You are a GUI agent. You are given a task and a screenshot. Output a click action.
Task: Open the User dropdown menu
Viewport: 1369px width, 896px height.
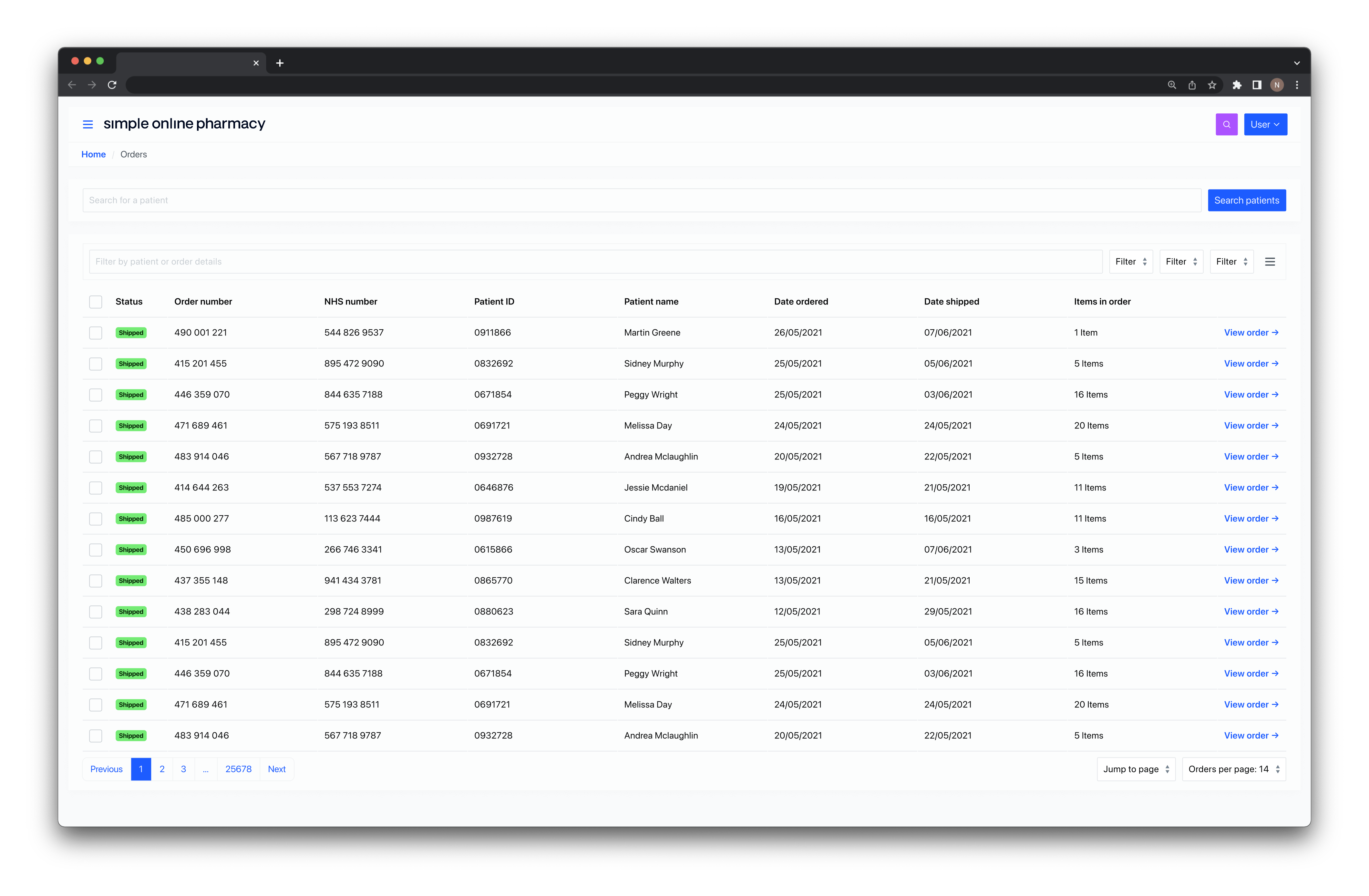click(x=1265, y=124)
